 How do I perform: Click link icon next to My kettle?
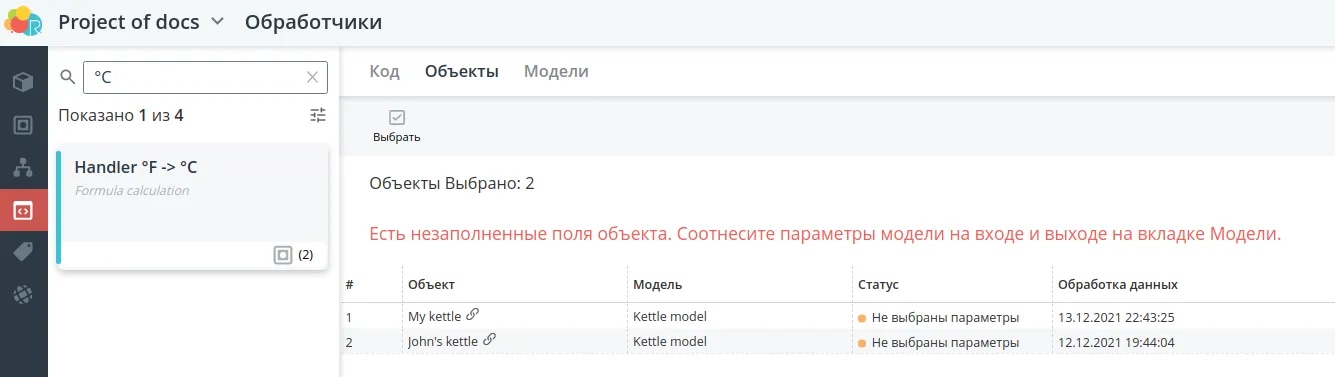click(473, 315)
